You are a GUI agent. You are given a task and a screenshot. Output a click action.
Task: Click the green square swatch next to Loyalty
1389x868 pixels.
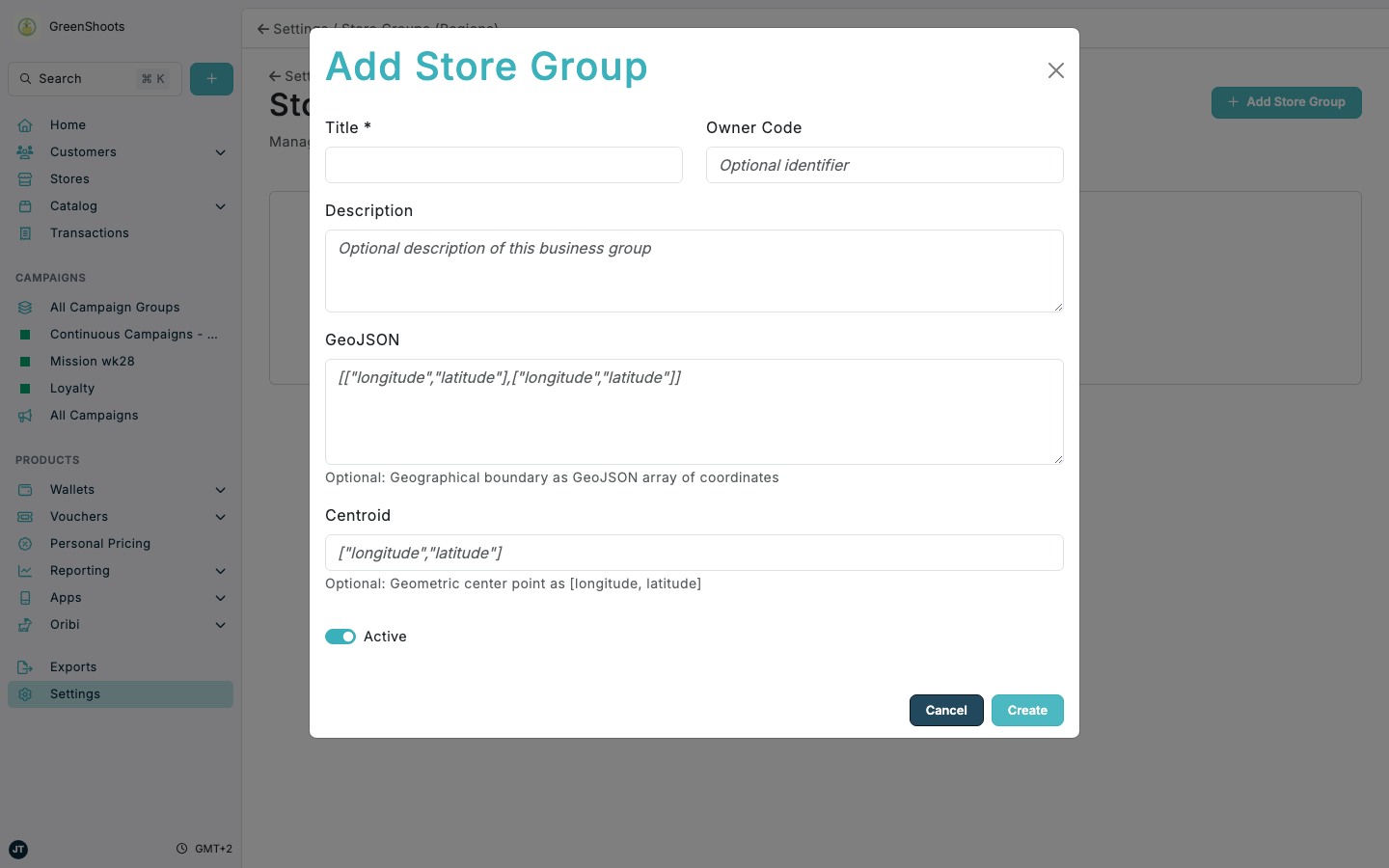tap(26, 388)
